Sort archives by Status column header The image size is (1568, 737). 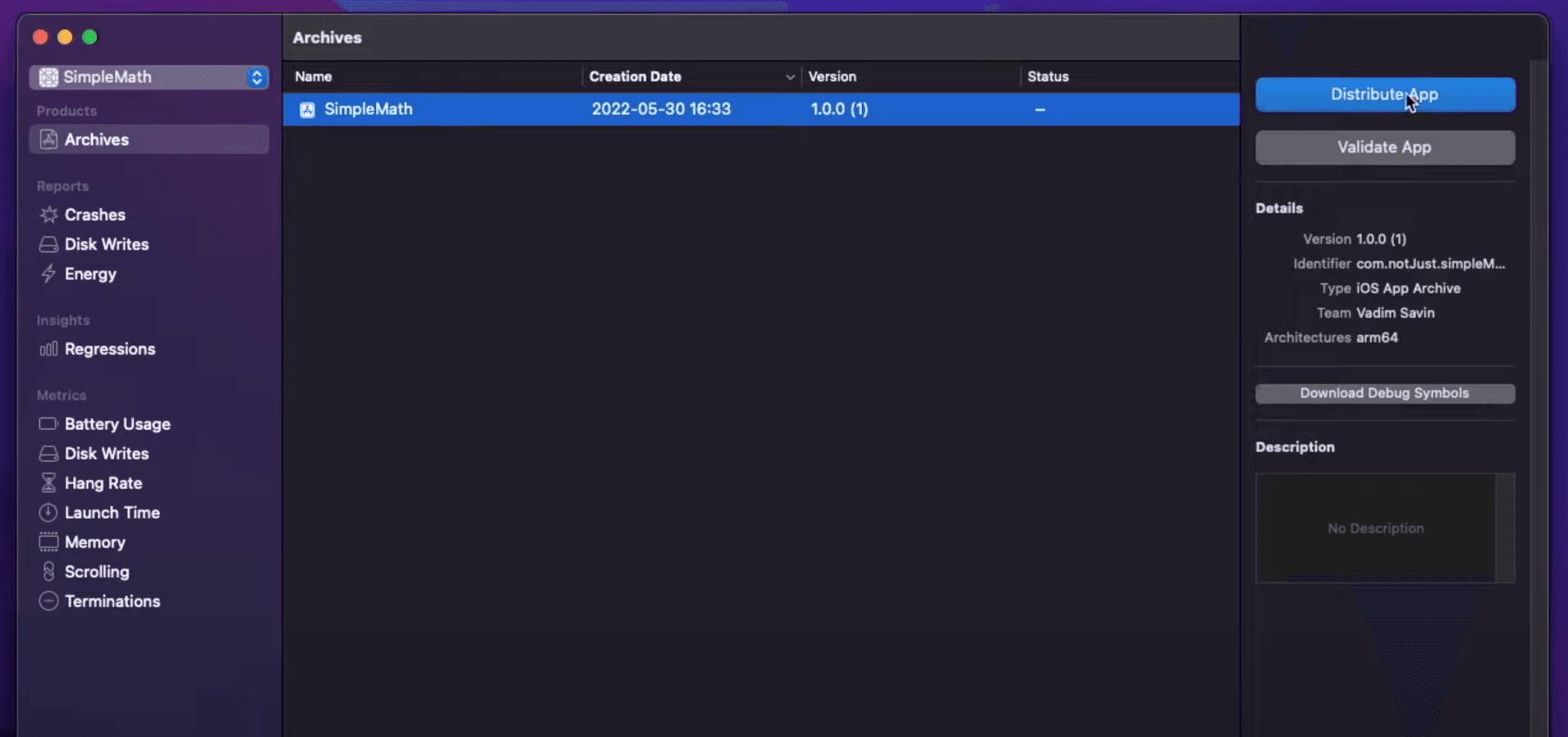pyautogui.click(x=1048, y=76)
